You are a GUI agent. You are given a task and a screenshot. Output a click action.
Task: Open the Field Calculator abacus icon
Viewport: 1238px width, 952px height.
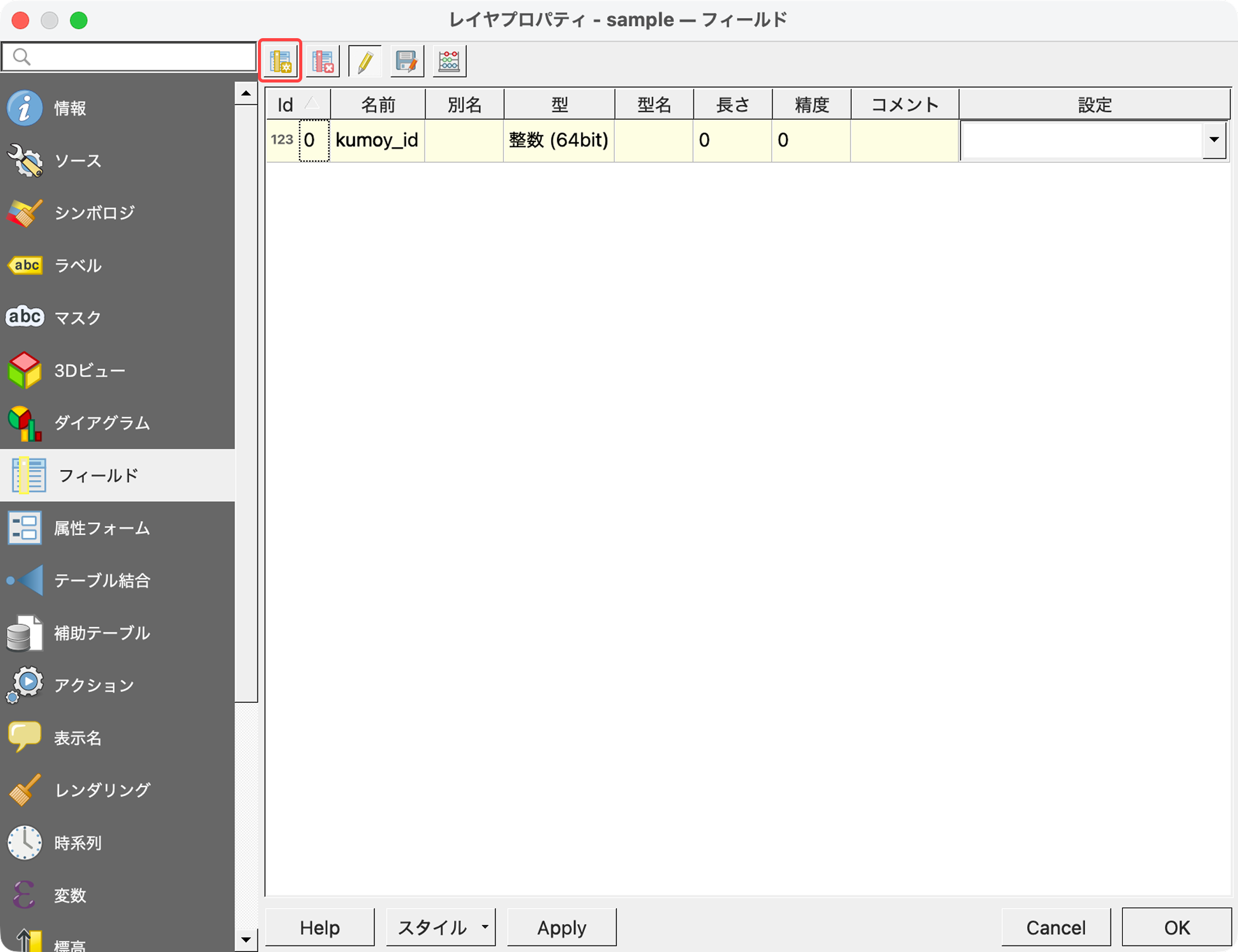(449, 61)
